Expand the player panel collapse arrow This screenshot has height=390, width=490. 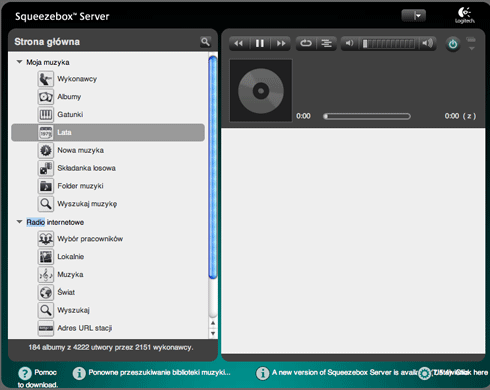pyautogui.click(x=471, y=48)
